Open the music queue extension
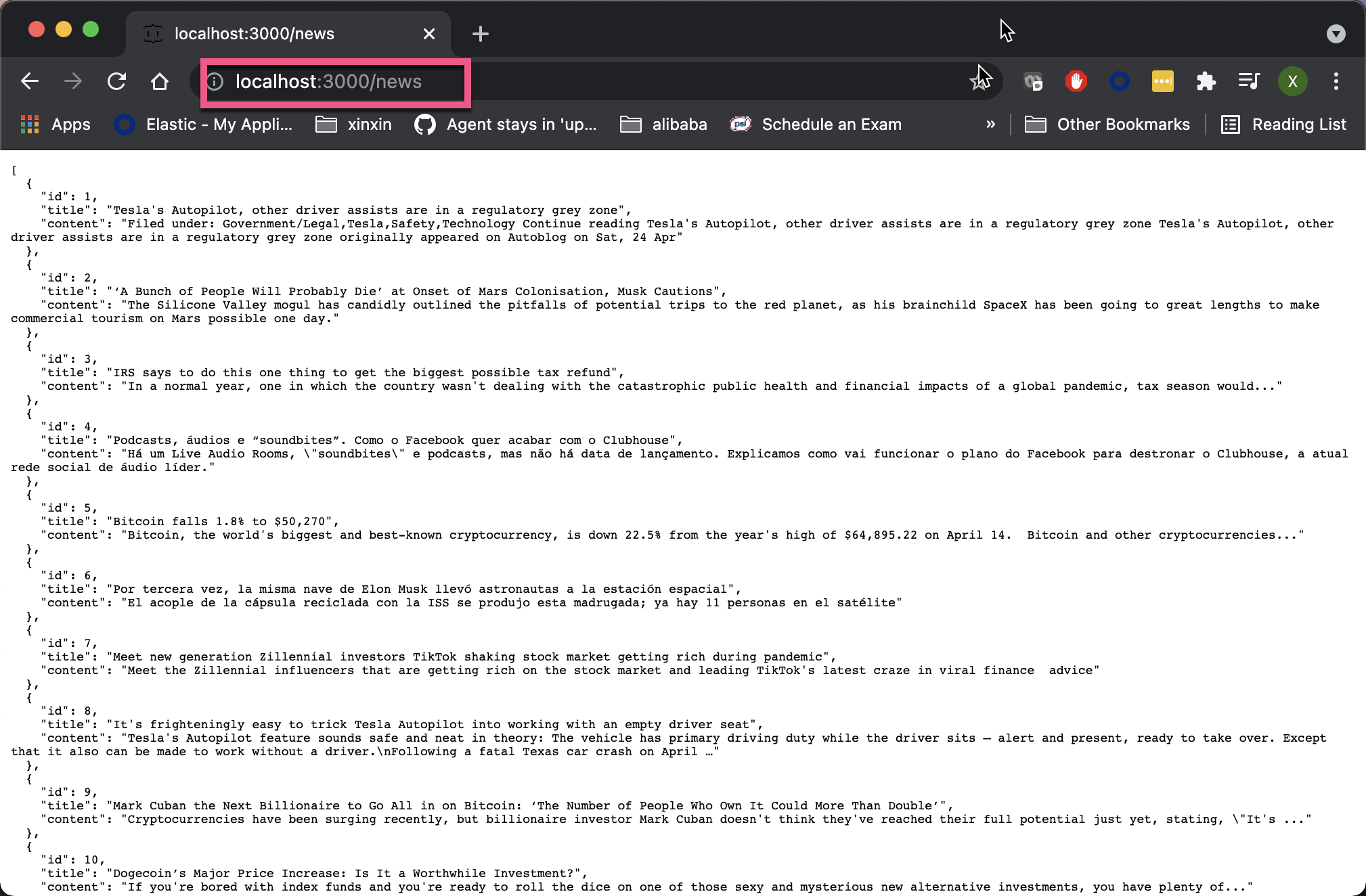Screen dimensions: 1366x896 (1249, 81)
